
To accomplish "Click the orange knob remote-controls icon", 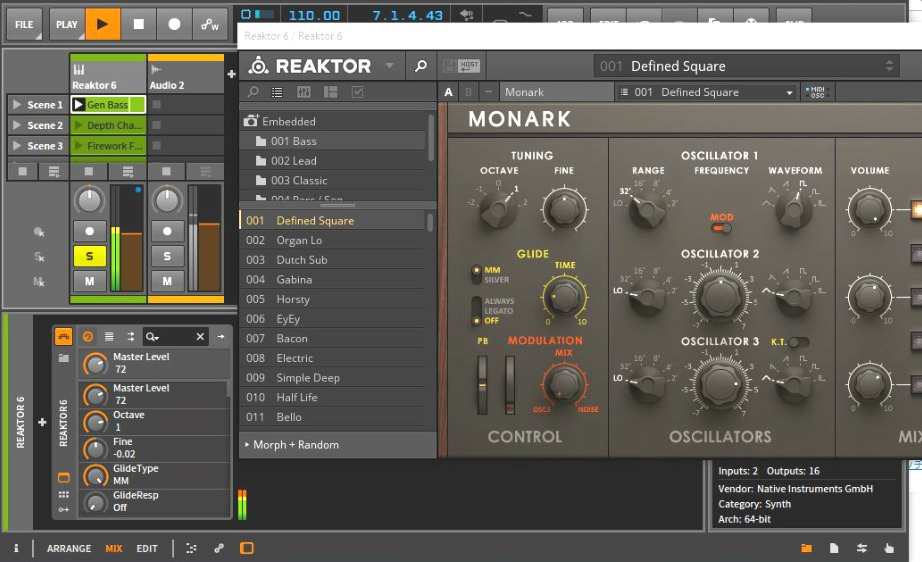I will [88, 336].
